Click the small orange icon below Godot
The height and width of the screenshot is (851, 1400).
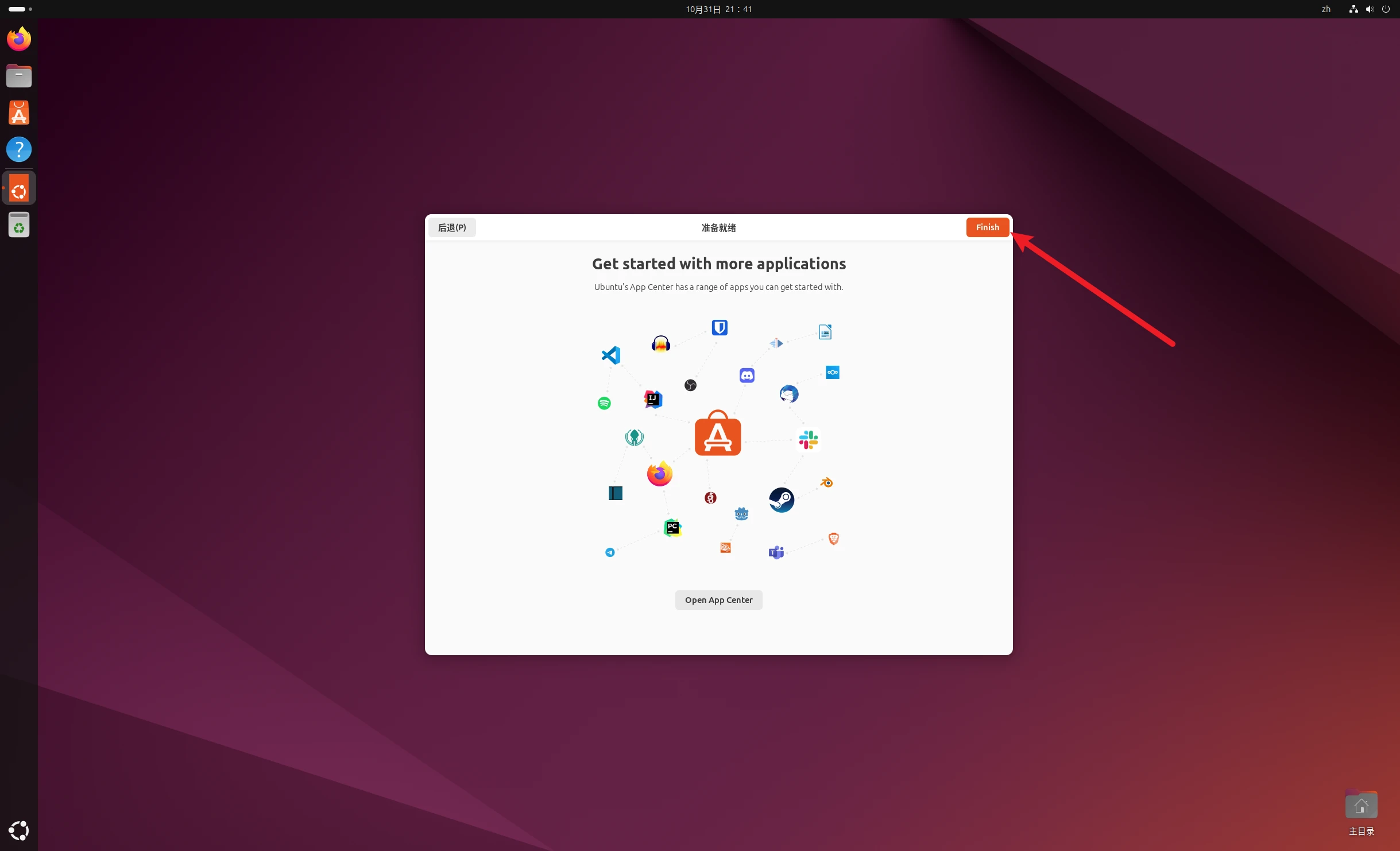(x=725, y=548)
